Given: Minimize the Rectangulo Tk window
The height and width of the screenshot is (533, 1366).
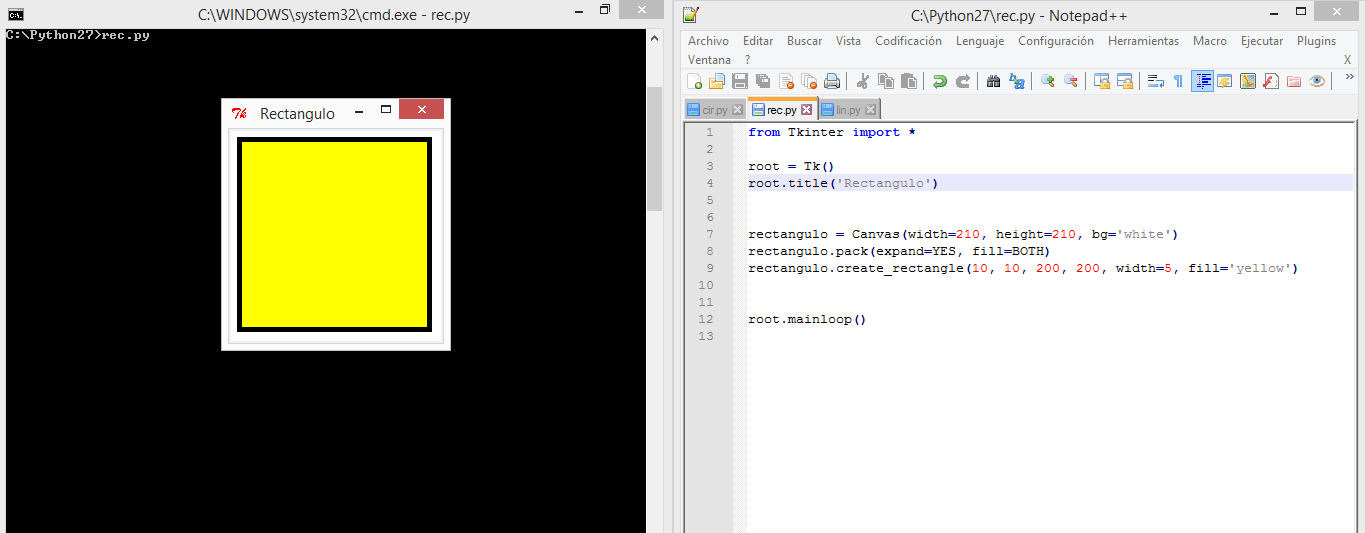Looking at the screenshot, I should click(359, 110).
